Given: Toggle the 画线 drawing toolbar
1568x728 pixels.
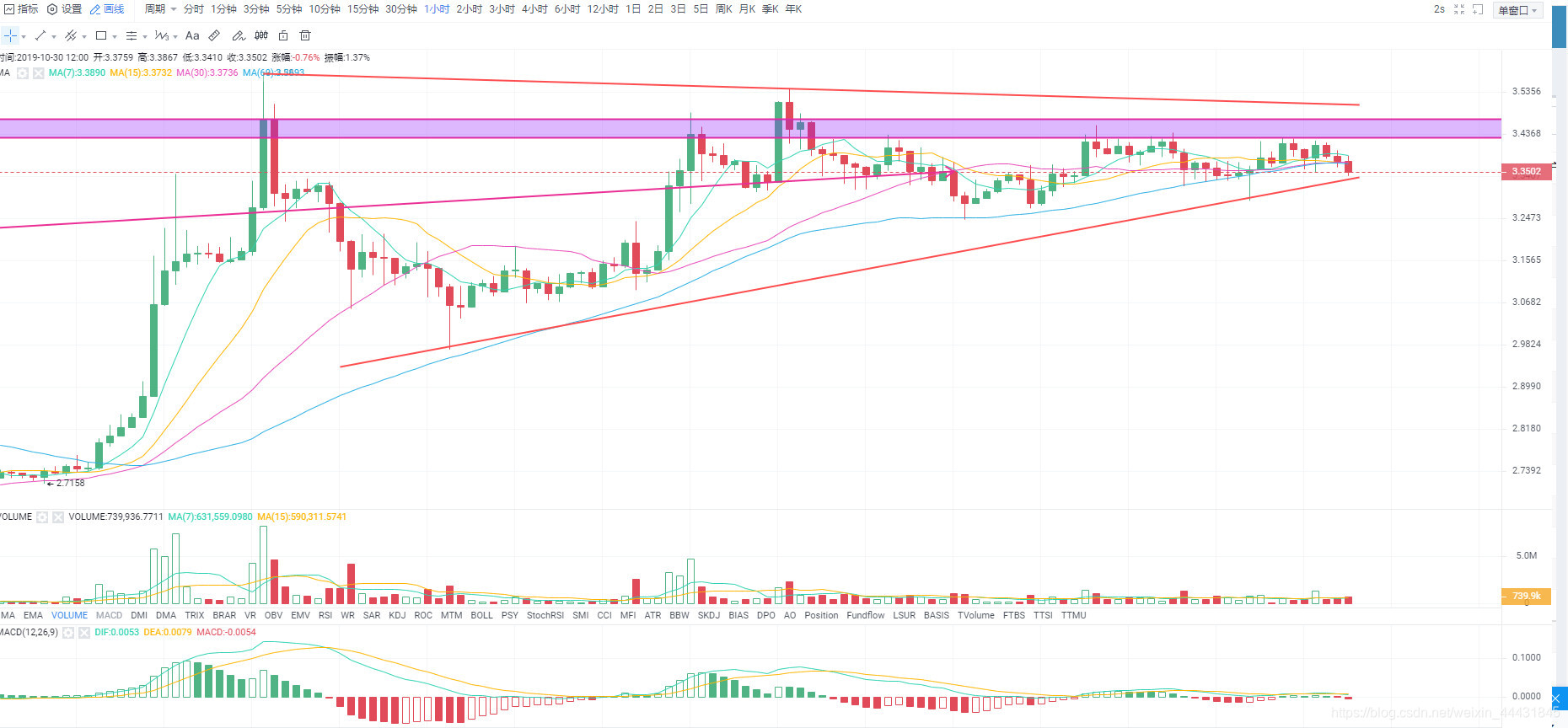Looking at the screenshot, I should (107, 9).
